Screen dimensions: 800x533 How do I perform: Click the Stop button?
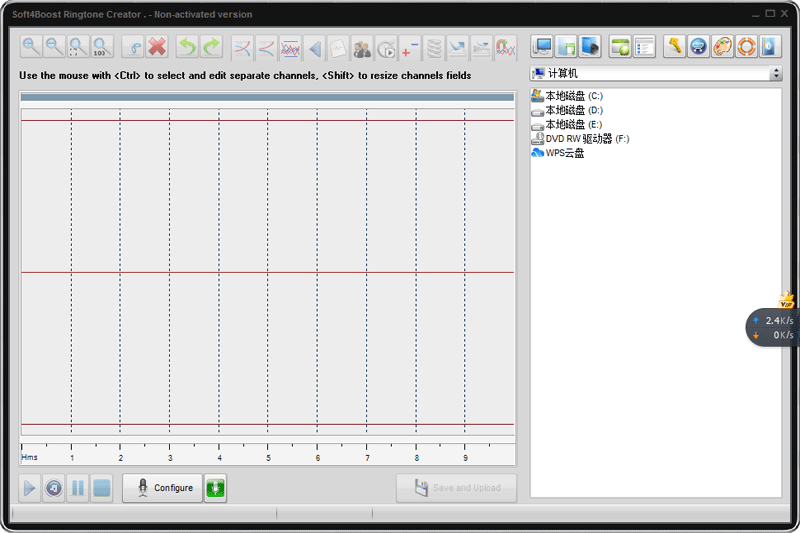[102, 488]
